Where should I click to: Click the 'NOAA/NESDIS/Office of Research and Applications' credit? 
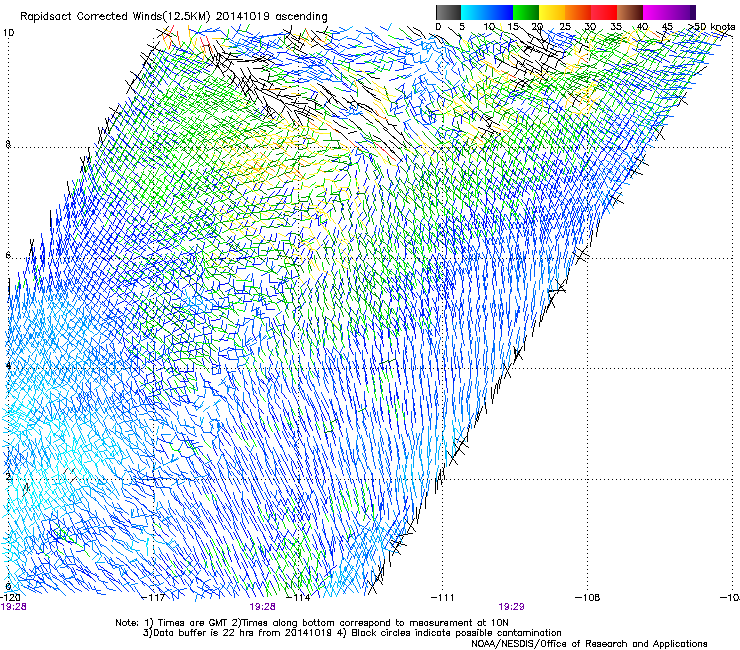(x=589, y=644)
